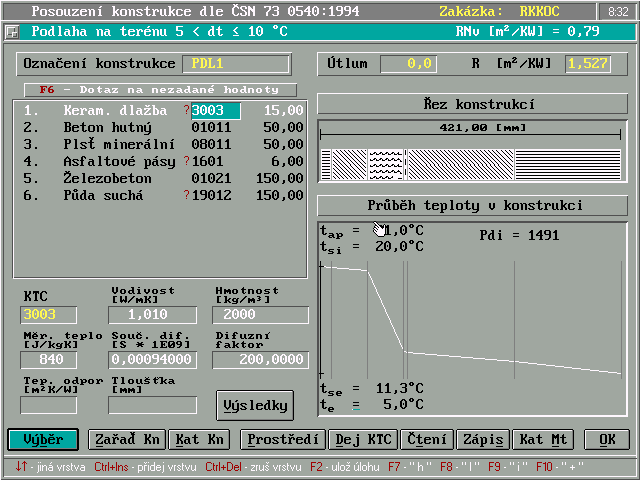Screen dimensions: 640x480
Task: Click the Tloušťka thickness input field
Action: coord(153,405)
